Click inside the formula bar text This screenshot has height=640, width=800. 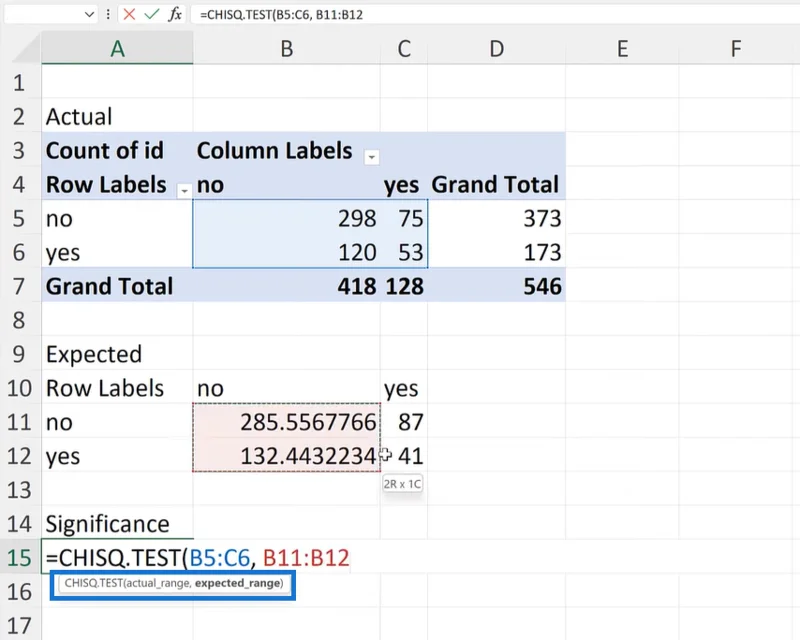coord(281,14)
